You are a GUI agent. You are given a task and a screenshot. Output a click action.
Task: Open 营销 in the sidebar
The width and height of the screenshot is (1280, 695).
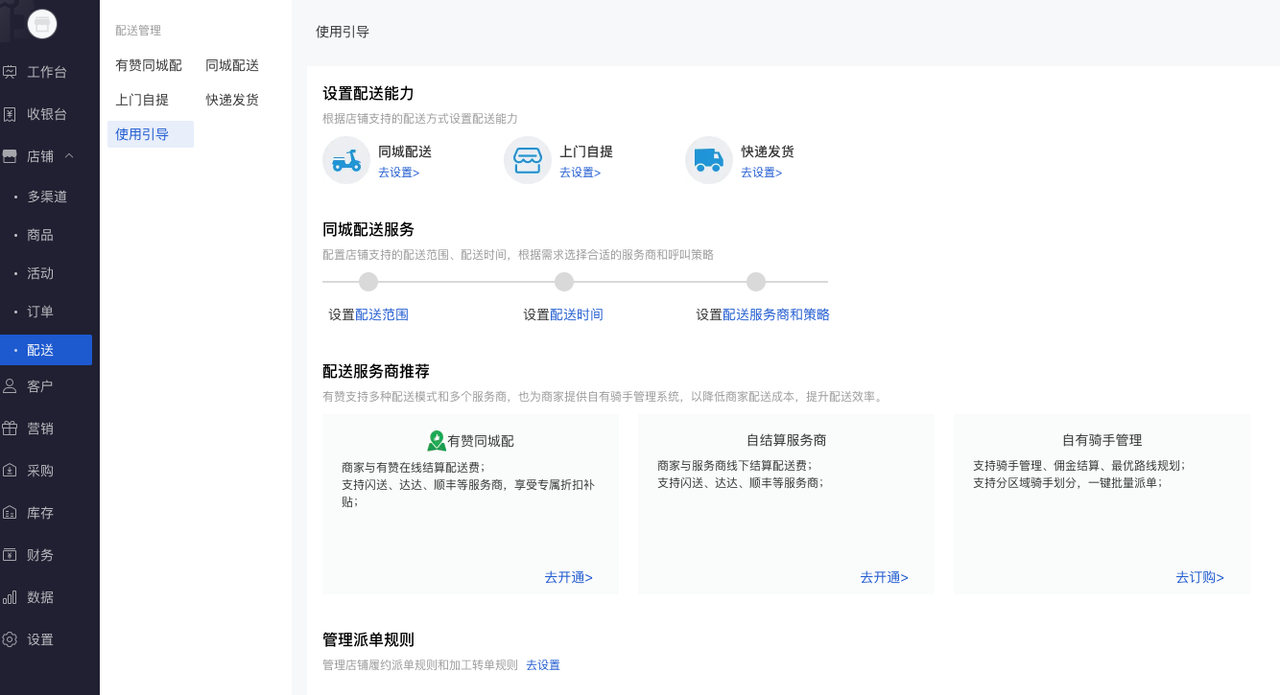[x=40, y=428]
